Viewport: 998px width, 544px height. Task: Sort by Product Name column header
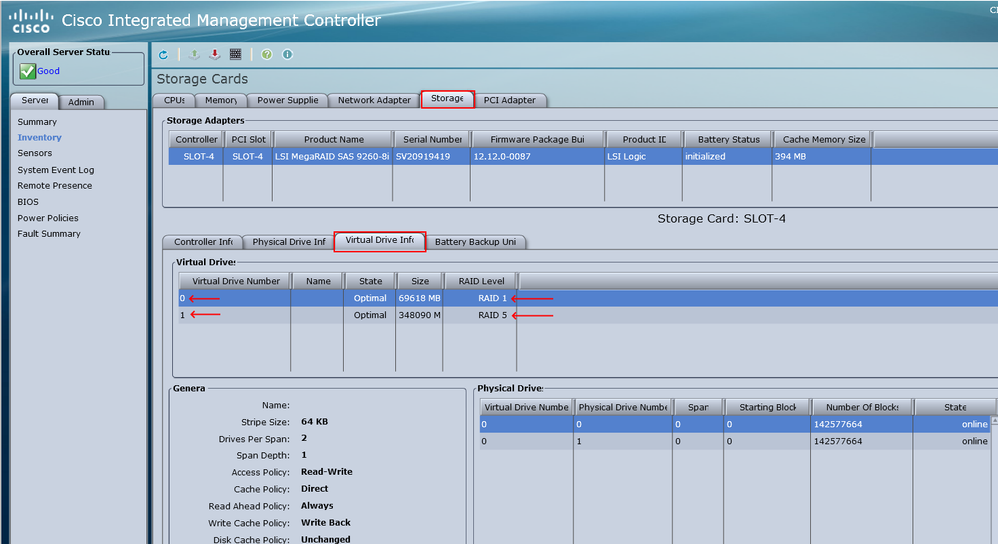pos(334,139)
